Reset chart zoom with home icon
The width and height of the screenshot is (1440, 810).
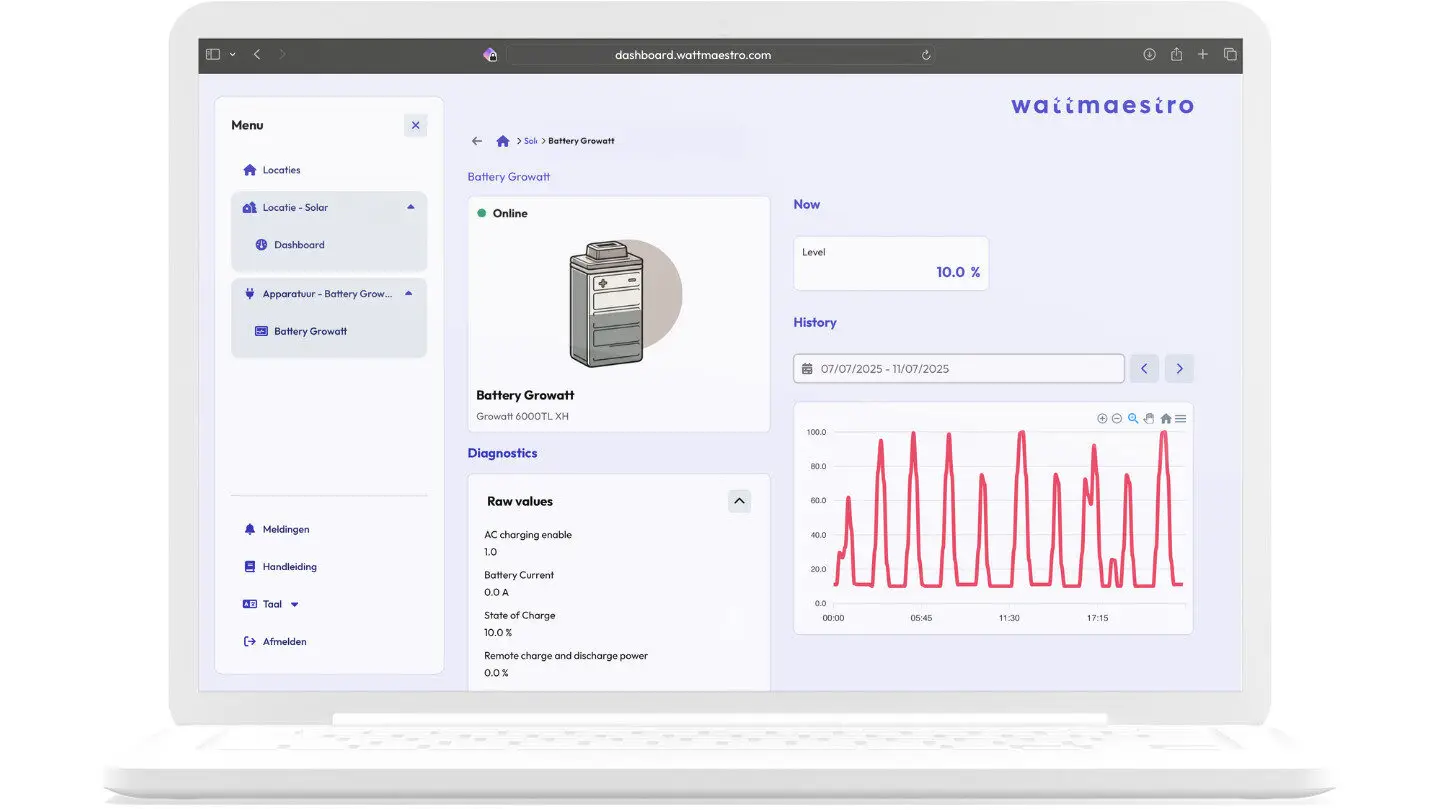tap(1165, 419)
